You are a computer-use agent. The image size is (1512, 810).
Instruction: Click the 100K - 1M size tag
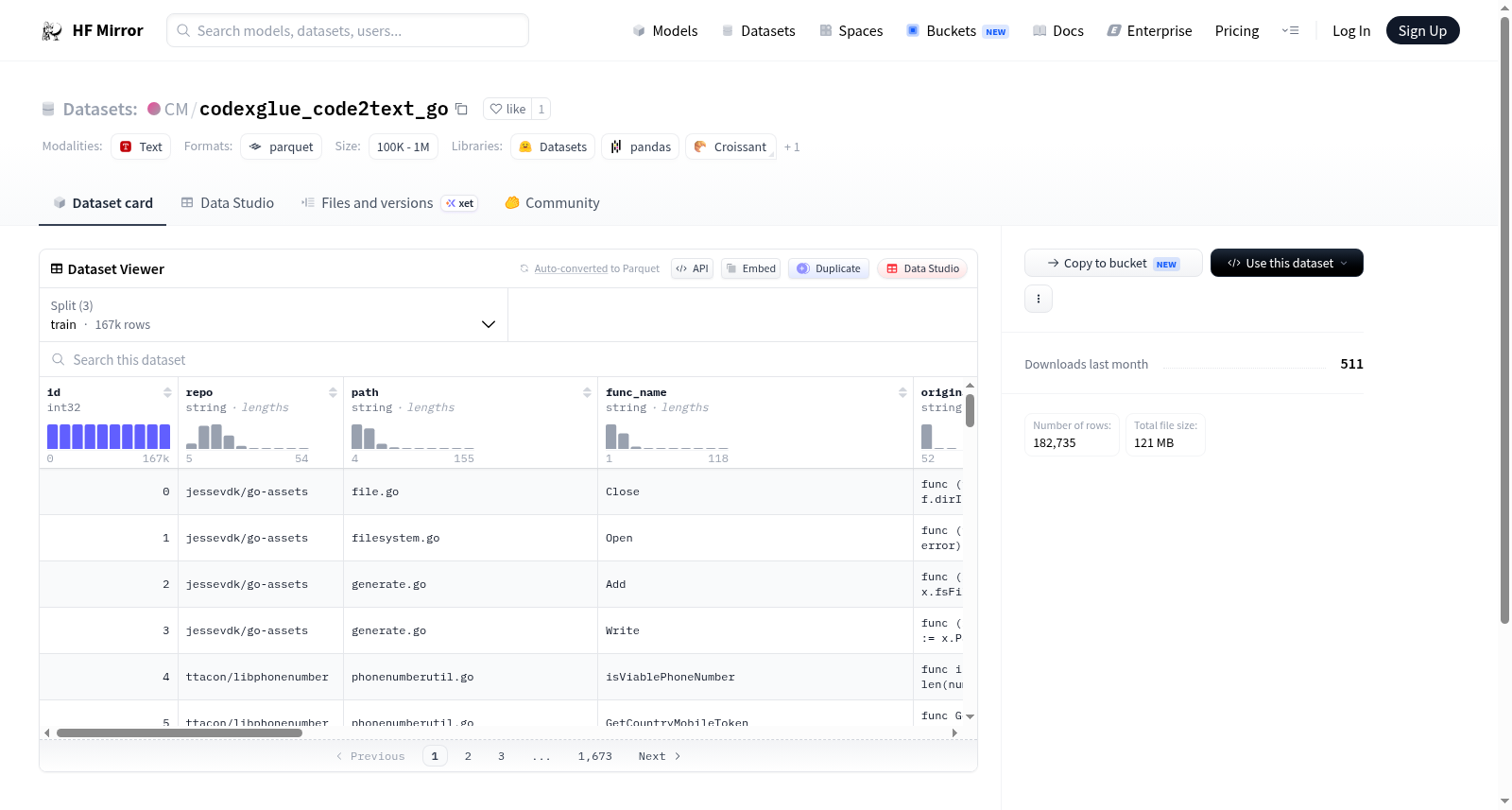pyautogui.click(x=403, y=146)
